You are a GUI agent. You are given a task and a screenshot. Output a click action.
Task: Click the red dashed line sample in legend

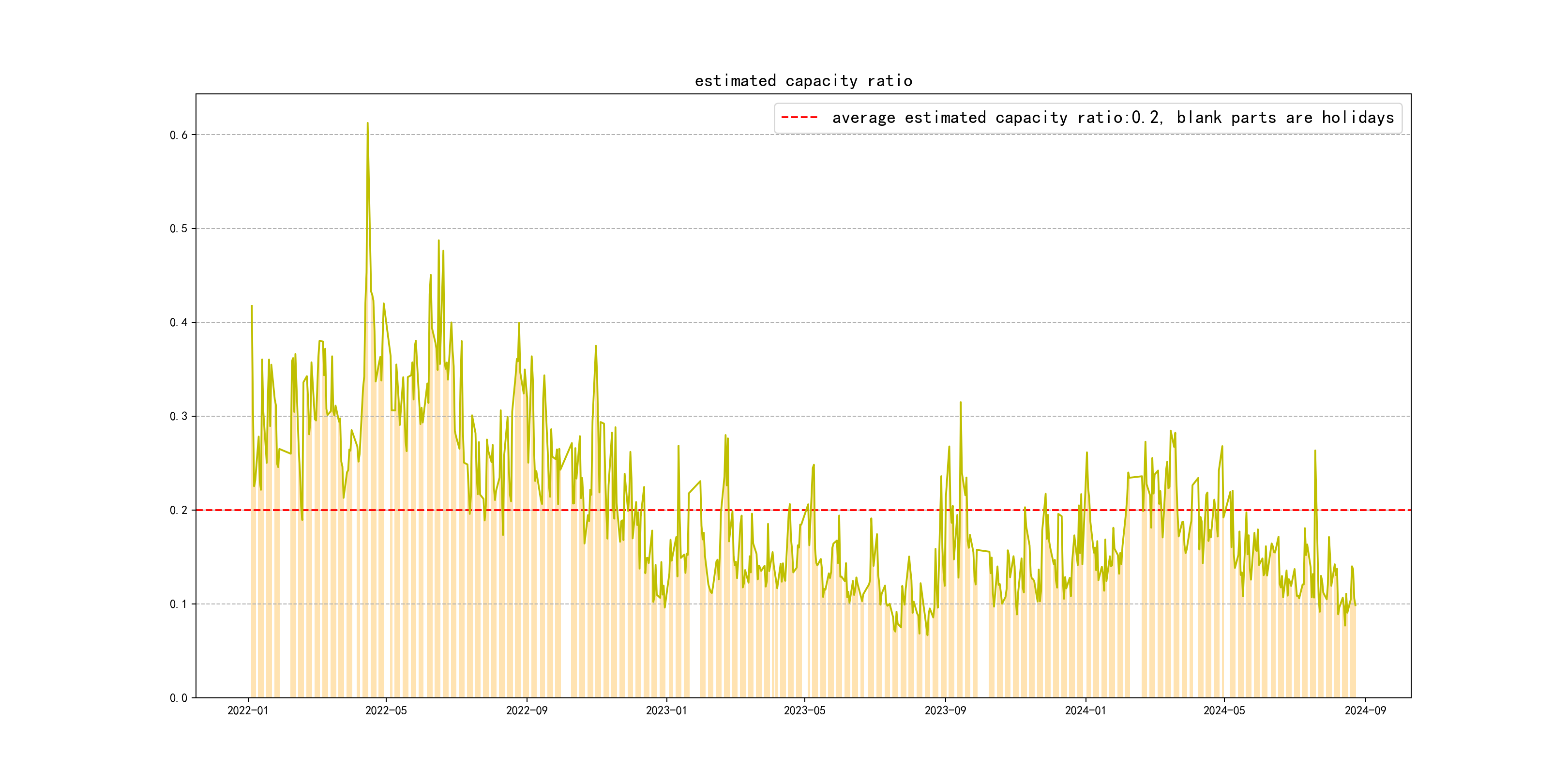point(799,118)
